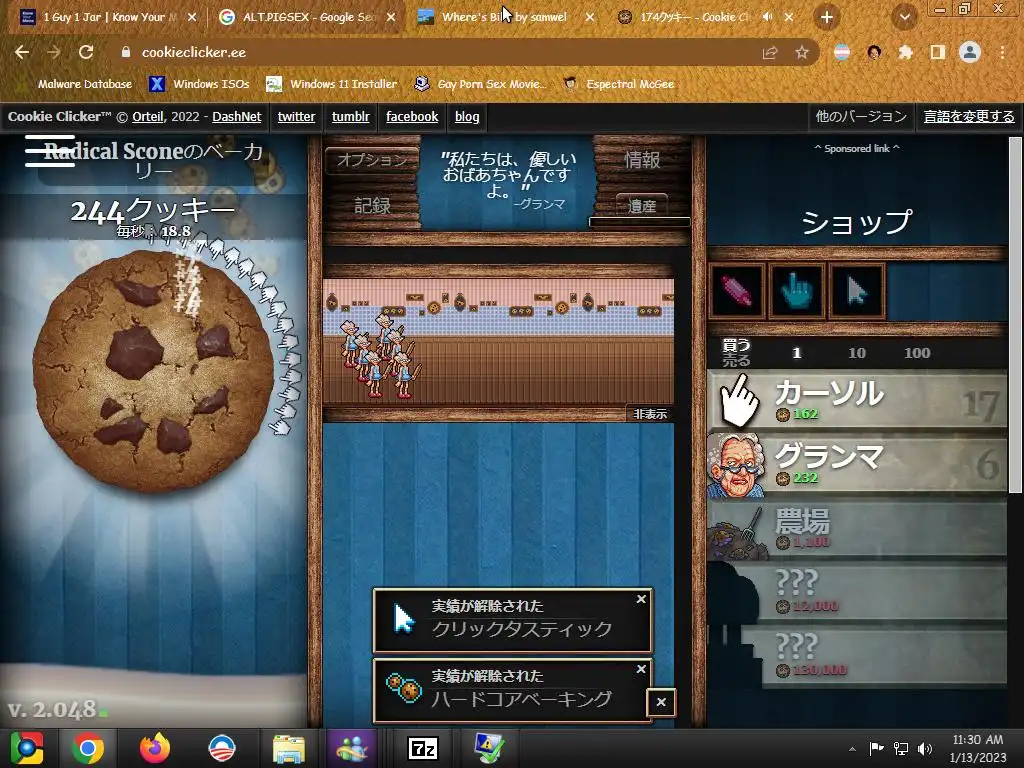Mute the Cookie Clicker tab audio icon

tap(767, 18)
